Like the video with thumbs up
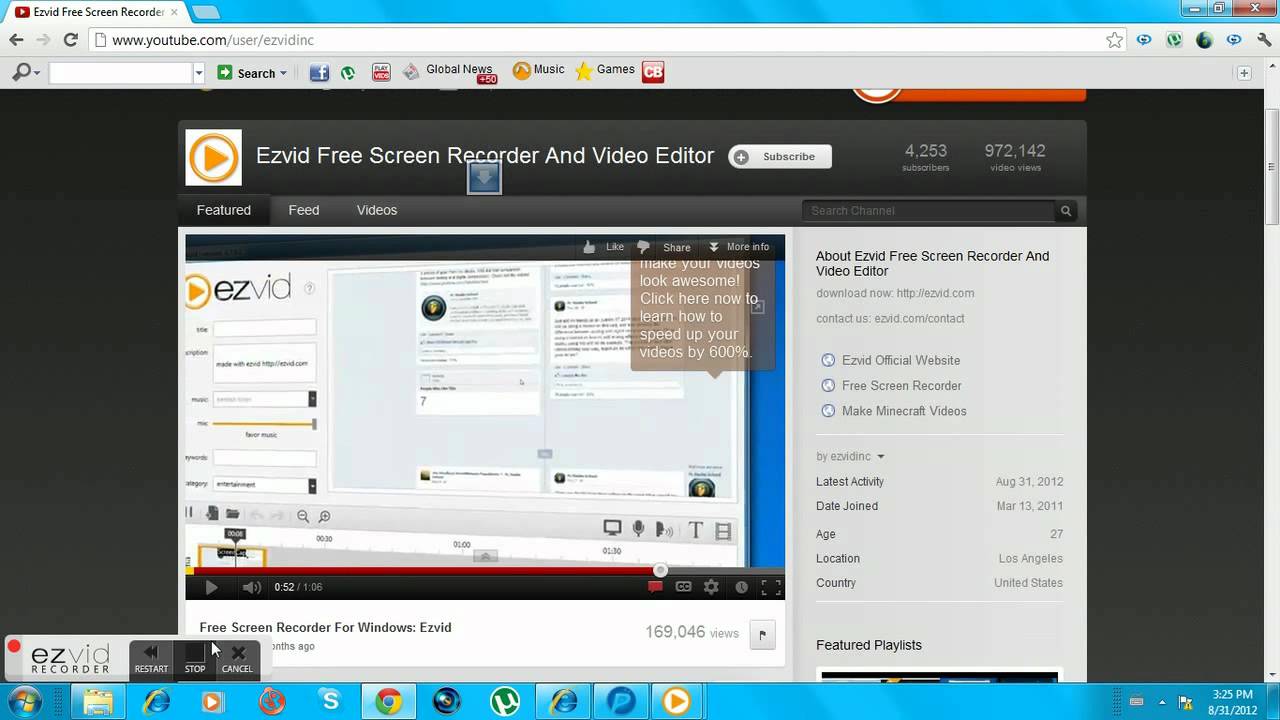This screenshot has height=720, width=1280. [603, 247]
